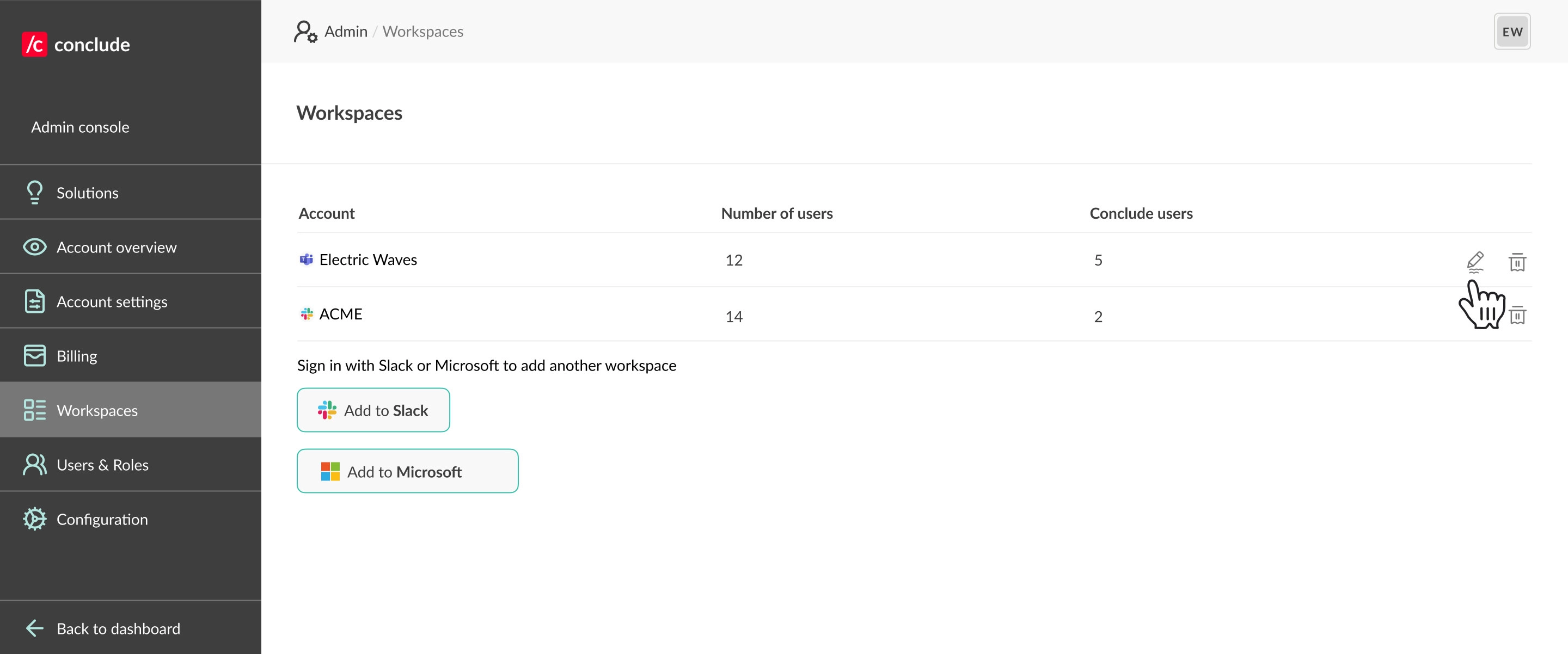Screen dimensions: 1568x654
Task: Click the ACME account row name
Action: click(x=340, y=314)
